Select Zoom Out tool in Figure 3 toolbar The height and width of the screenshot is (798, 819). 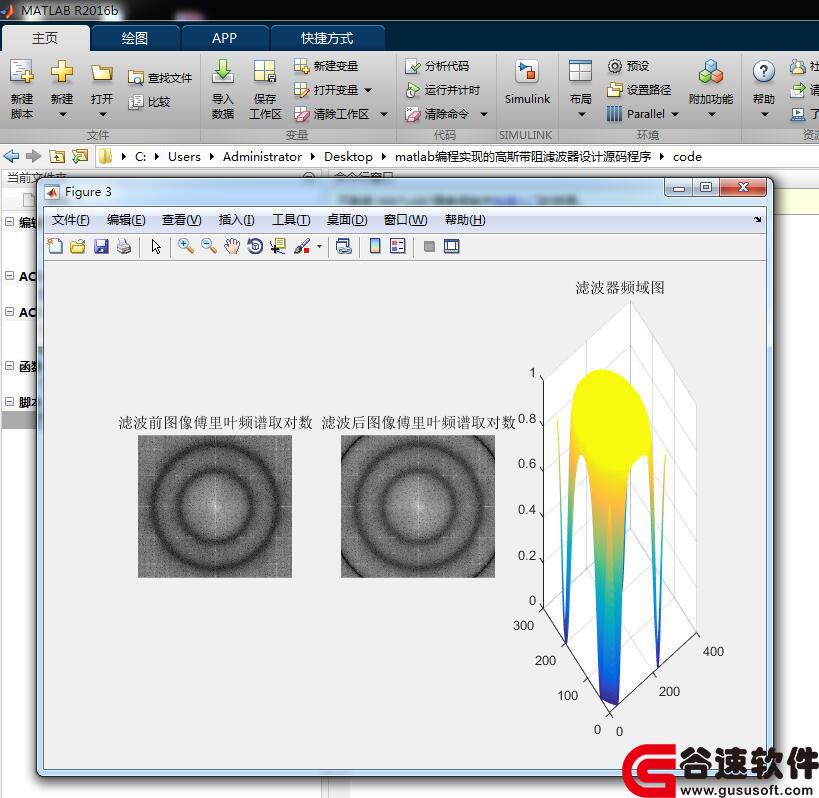pyautogui.click(x=208, y=246)
